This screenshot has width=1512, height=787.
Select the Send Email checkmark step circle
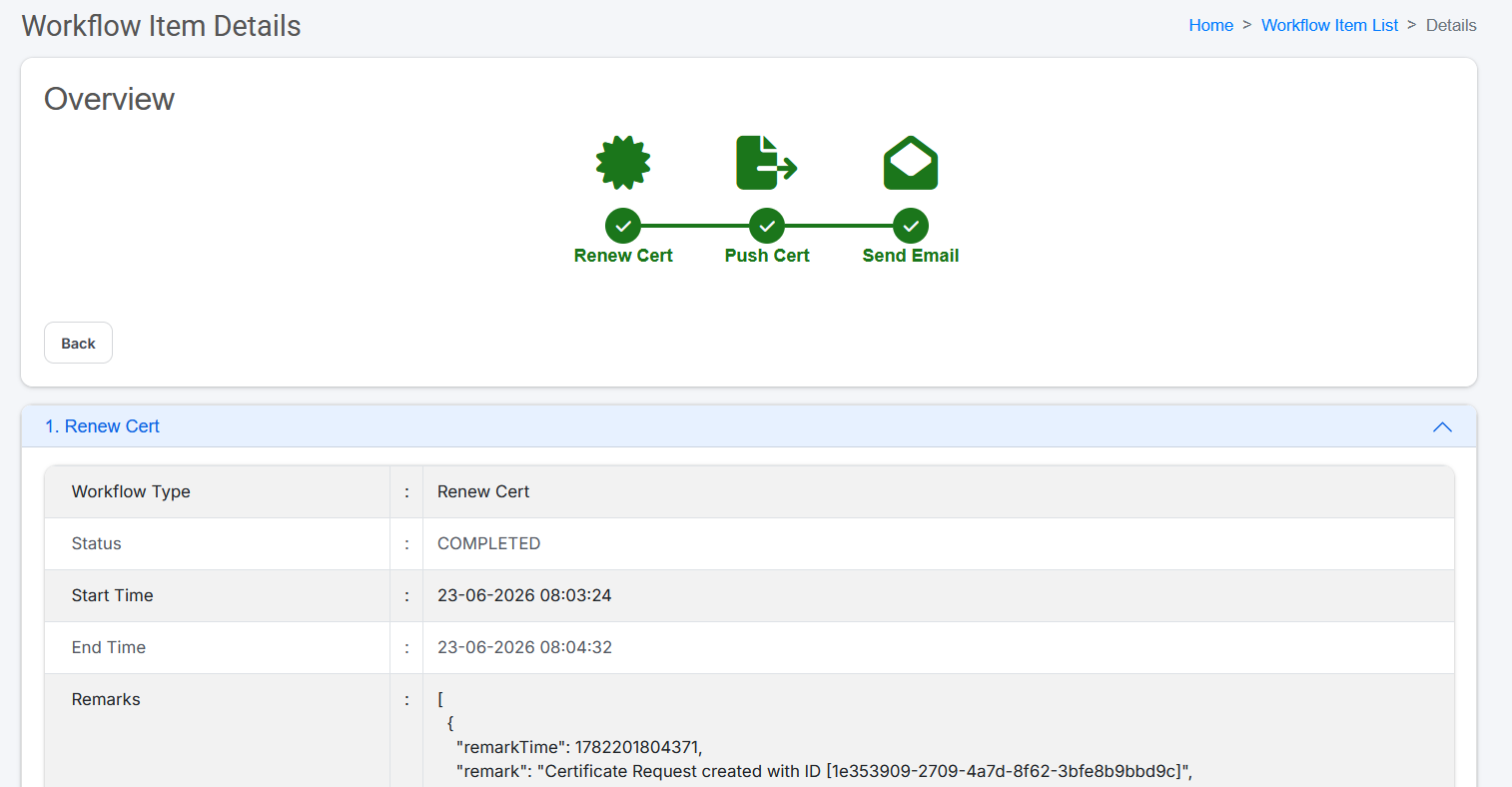[911, 226]
